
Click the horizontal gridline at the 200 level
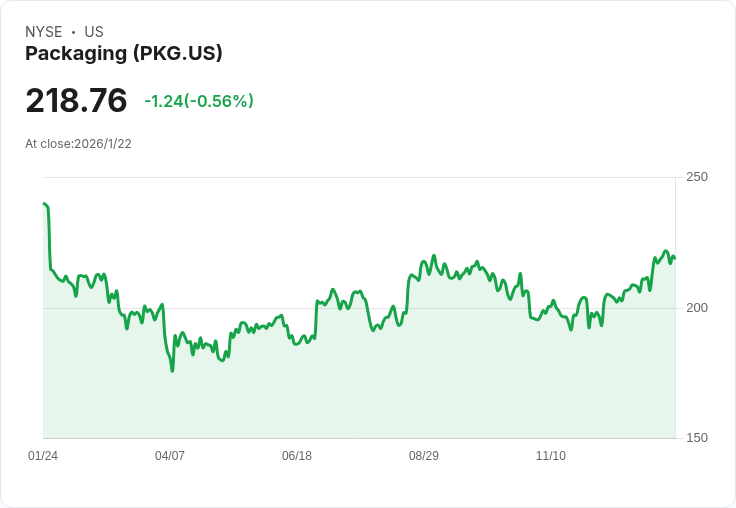pyautogui.click(x=600, y=308)
